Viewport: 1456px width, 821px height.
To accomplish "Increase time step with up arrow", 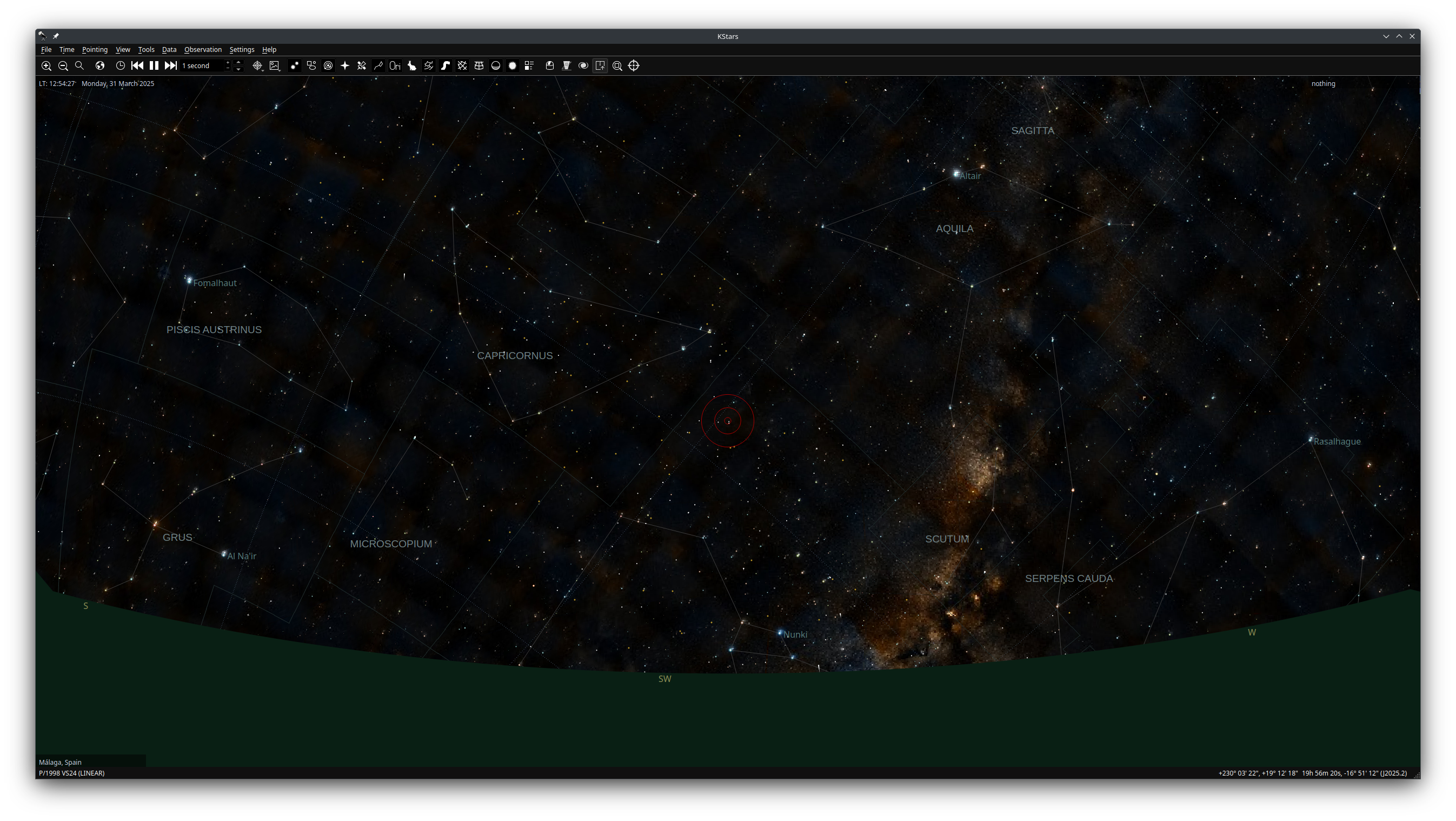I will (238, 62).
